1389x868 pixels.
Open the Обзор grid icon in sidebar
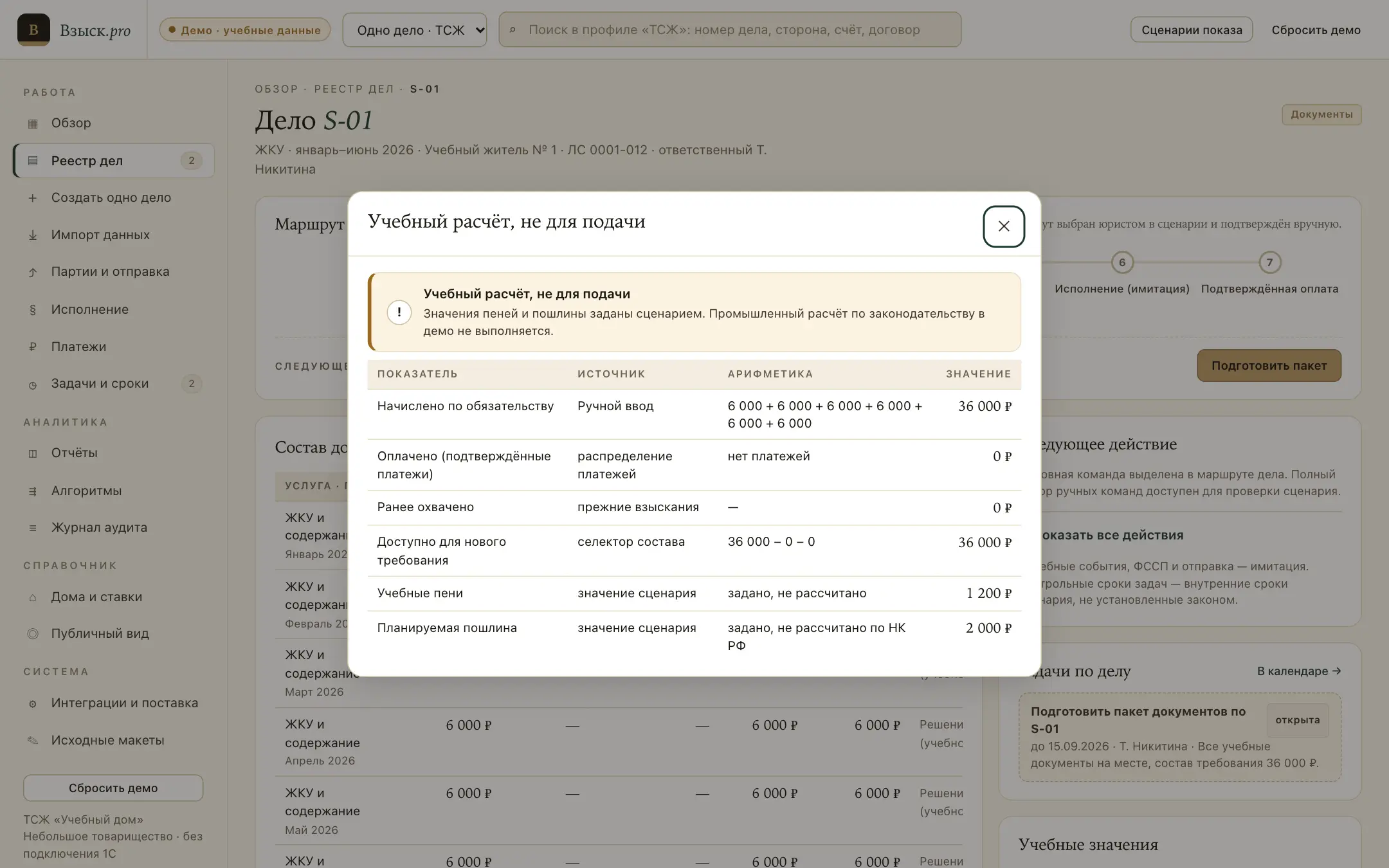tap(33, 123)
